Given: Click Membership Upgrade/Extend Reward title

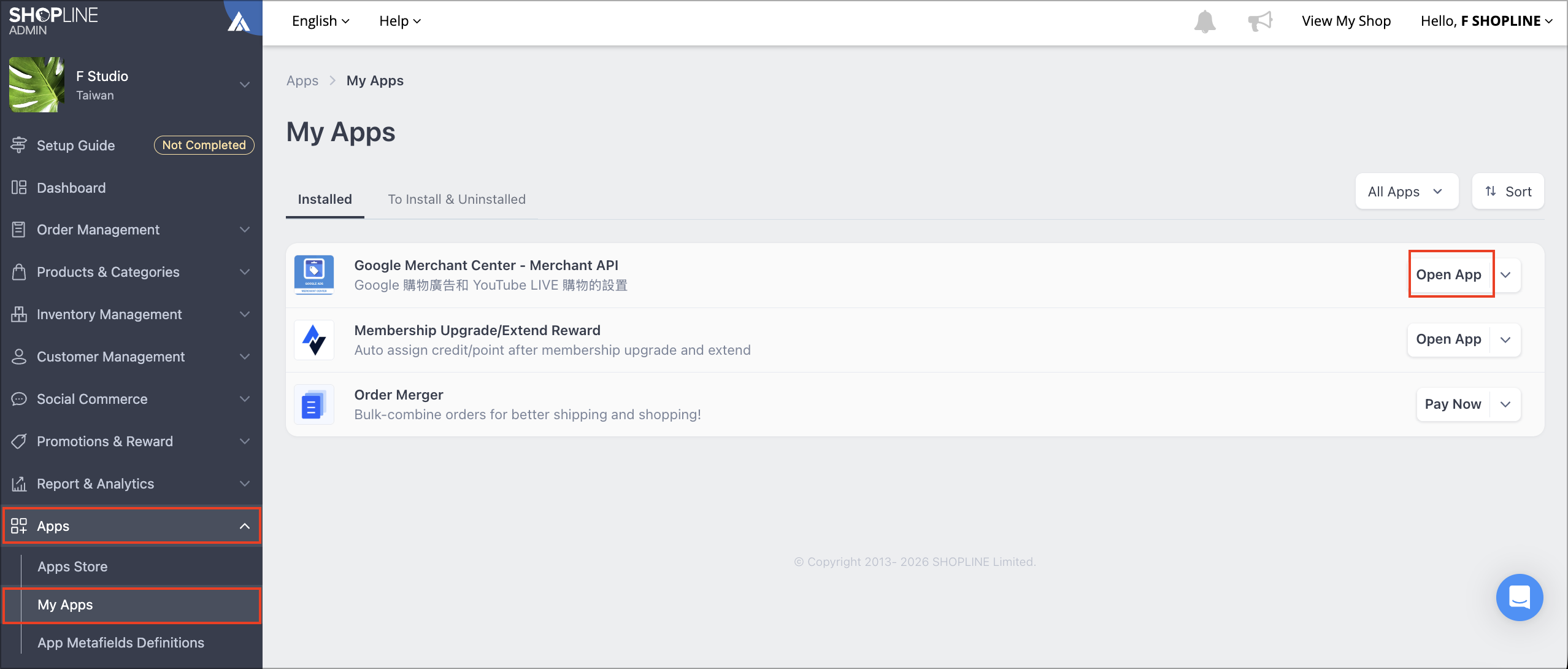Looking at the screenshot, I should pos(477,330).
